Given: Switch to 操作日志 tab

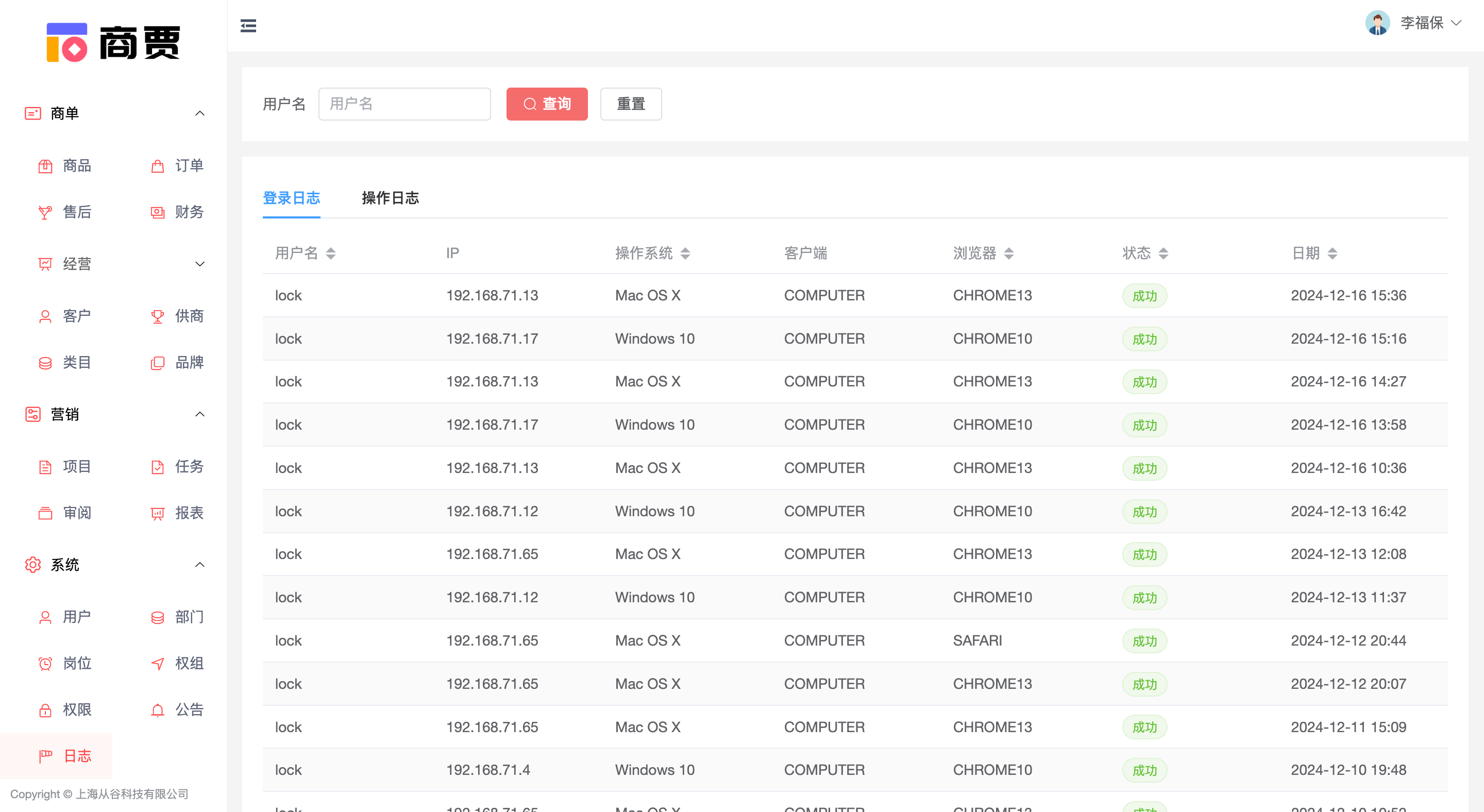Looking at the screenshot, I should pos(390,198).
